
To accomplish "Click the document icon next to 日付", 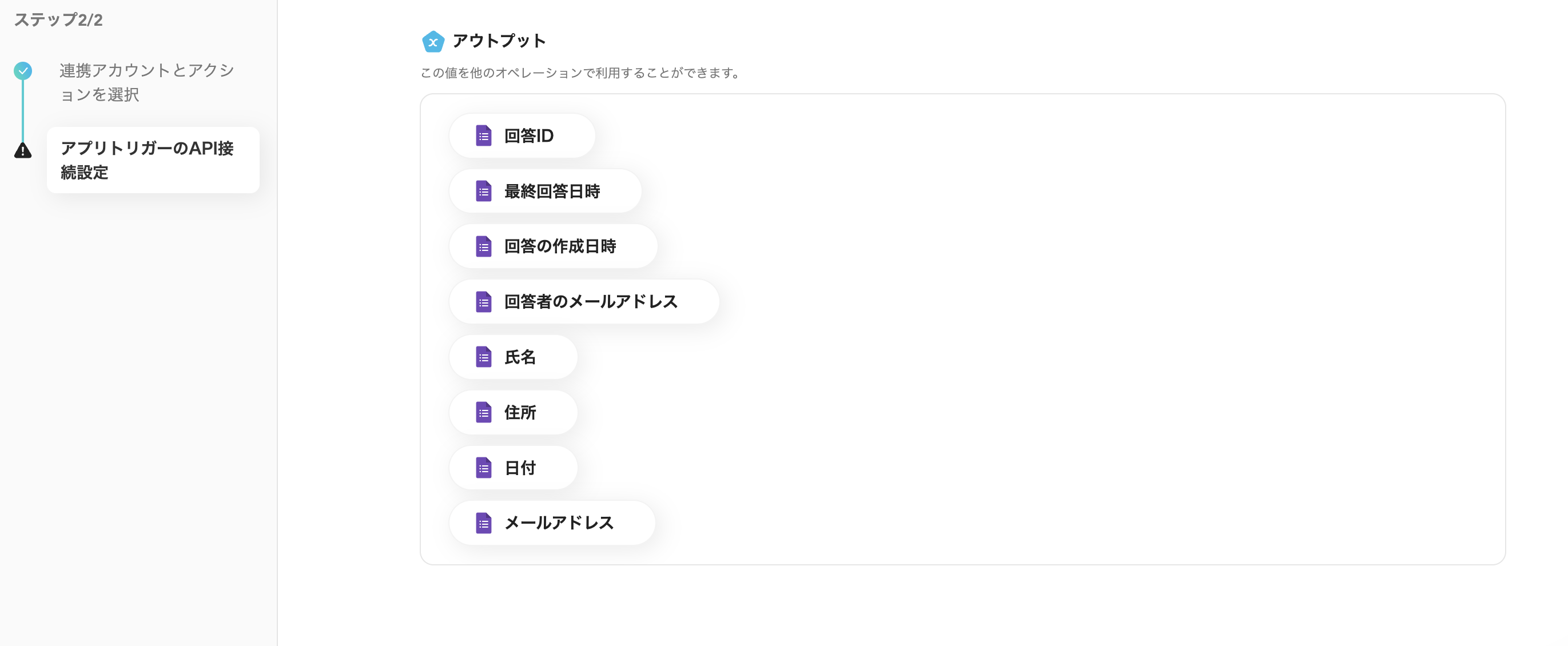I will click(x=484, y=467).
